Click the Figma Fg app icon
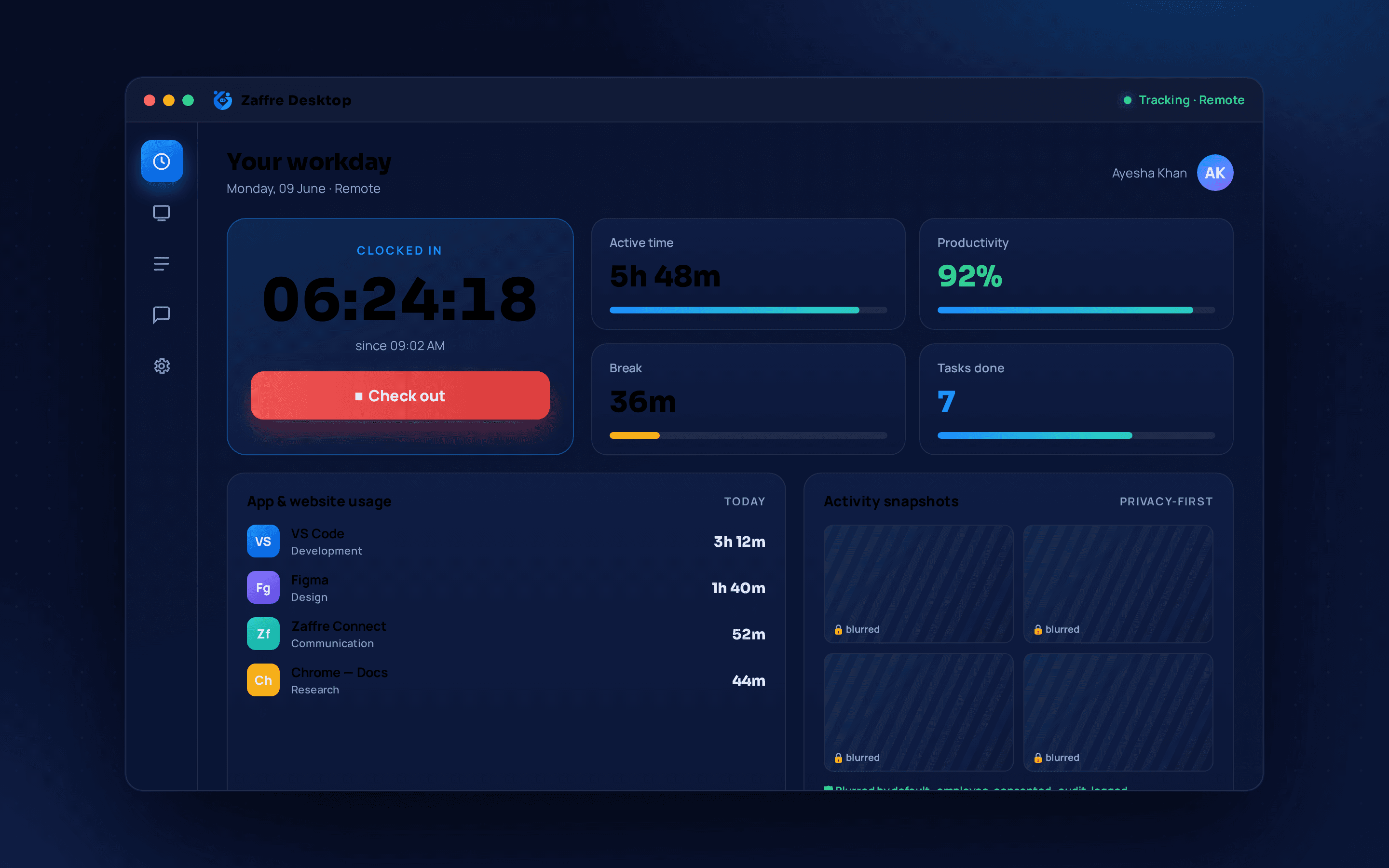Image resolution: width=1389 pixels, height=868 pixels. point(263,588)
